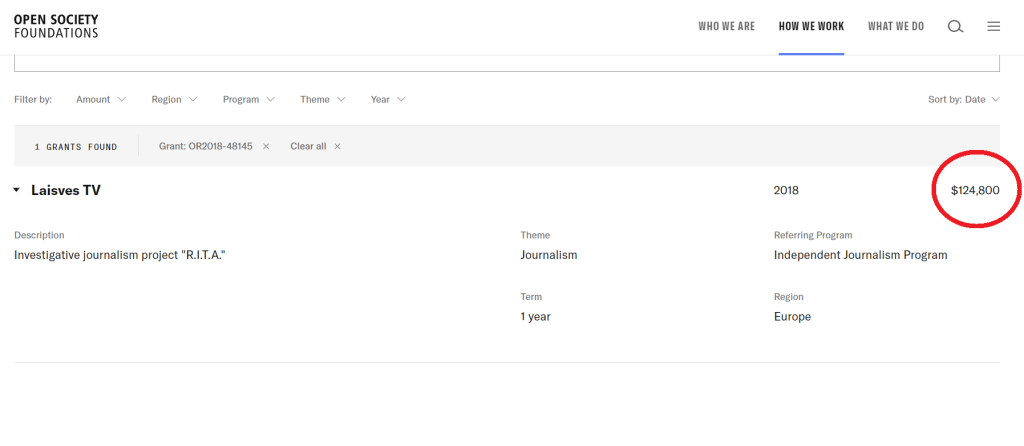Viewport: 1024px width, 446px height.
Task: Click the Open Society Foundations logo
Action: click(x=56, y=26)
